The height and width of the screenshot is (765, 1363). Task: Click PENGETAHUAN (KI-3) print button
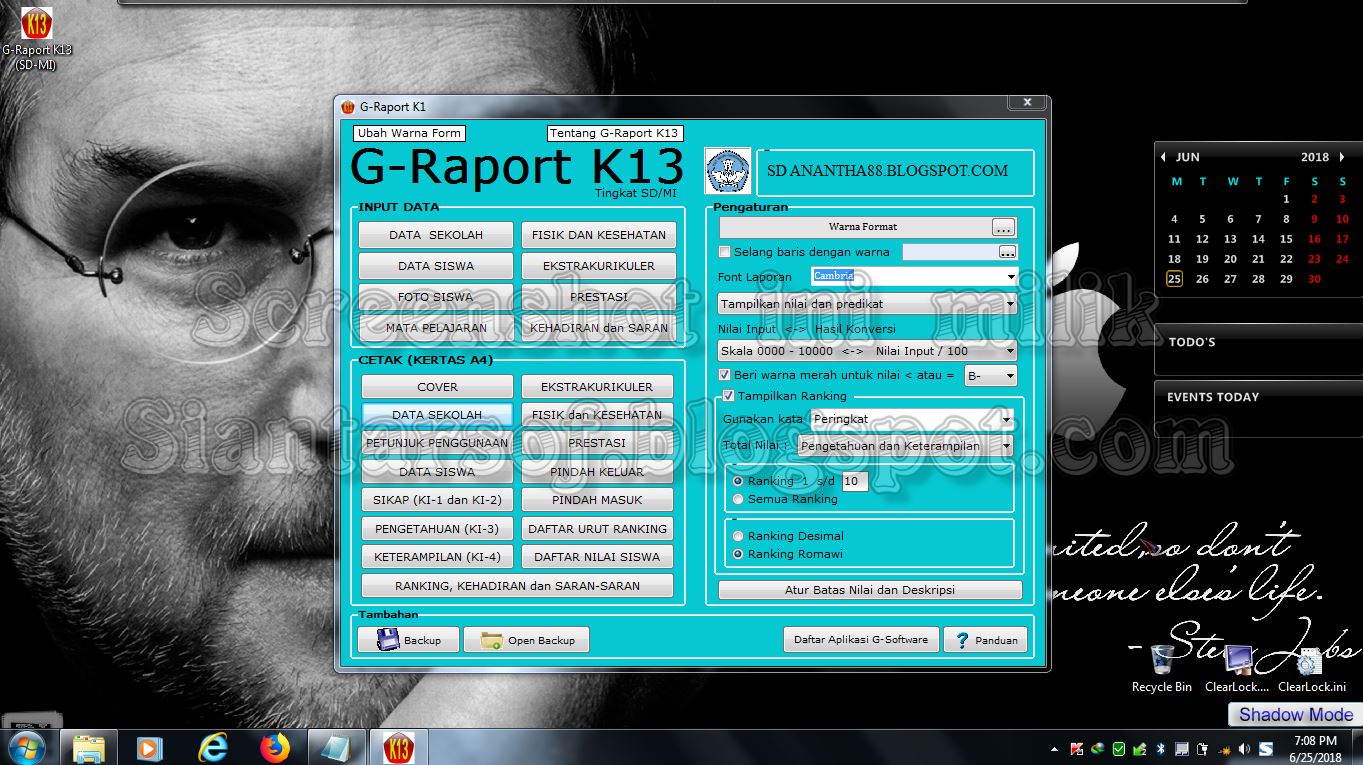pyautogui.click(x=437, y=529)
